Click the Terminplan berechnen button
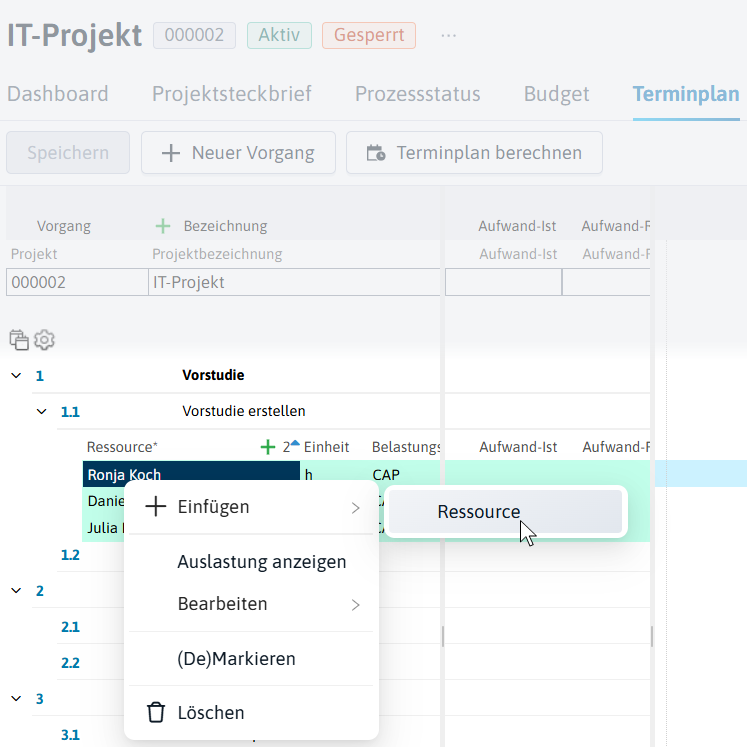 pyautogui.click(x=474, y=153)
